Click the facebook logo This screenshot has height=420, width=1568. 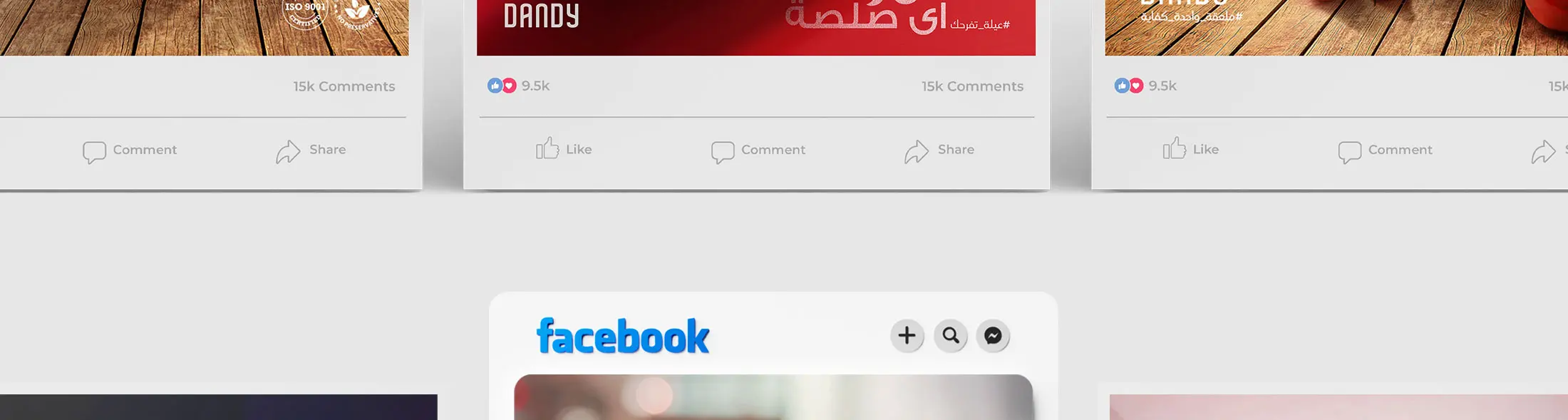click(623, 336)
